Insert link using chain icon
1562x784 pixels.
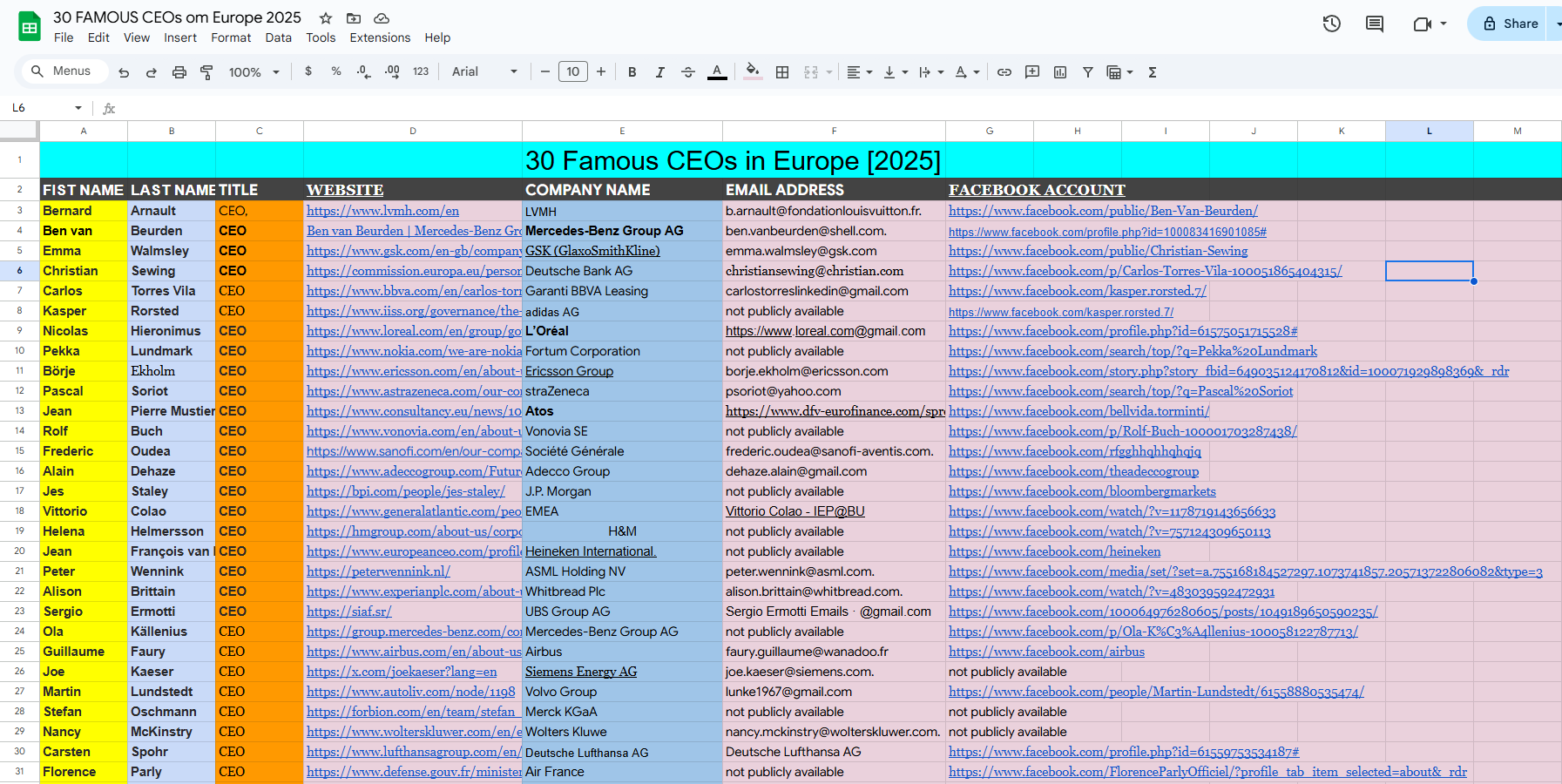pyautogui.click(x=1004, y=72)
